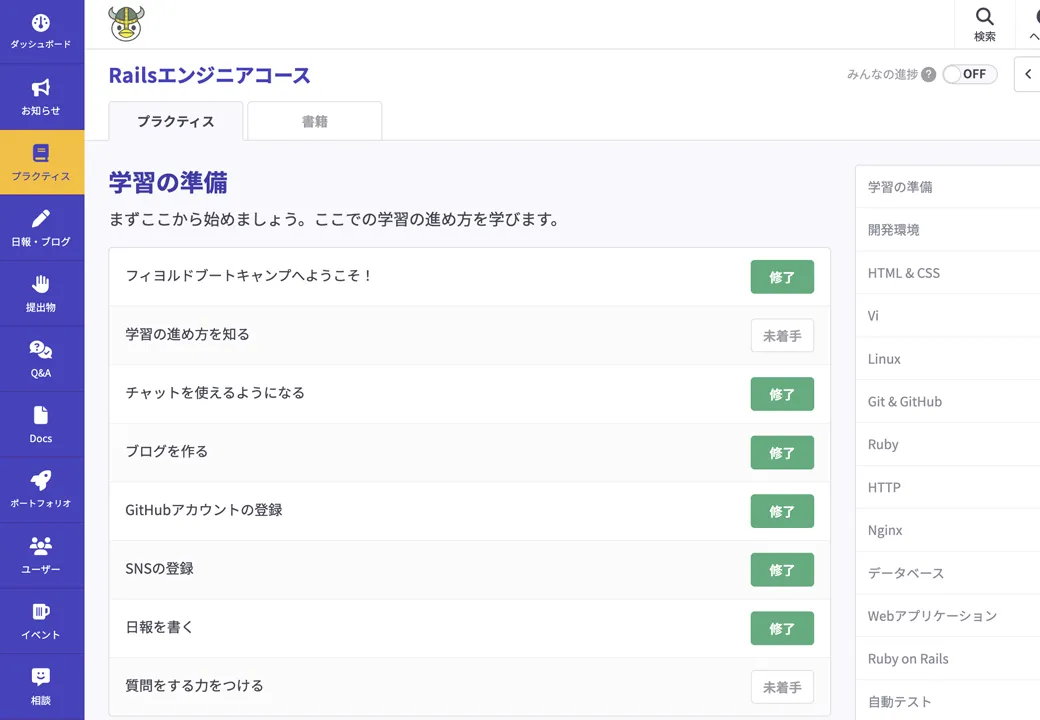This screenshot has width=1040, height=720.
Task: Switch to the プラクティス tab
Action: (x=176, y=121)
